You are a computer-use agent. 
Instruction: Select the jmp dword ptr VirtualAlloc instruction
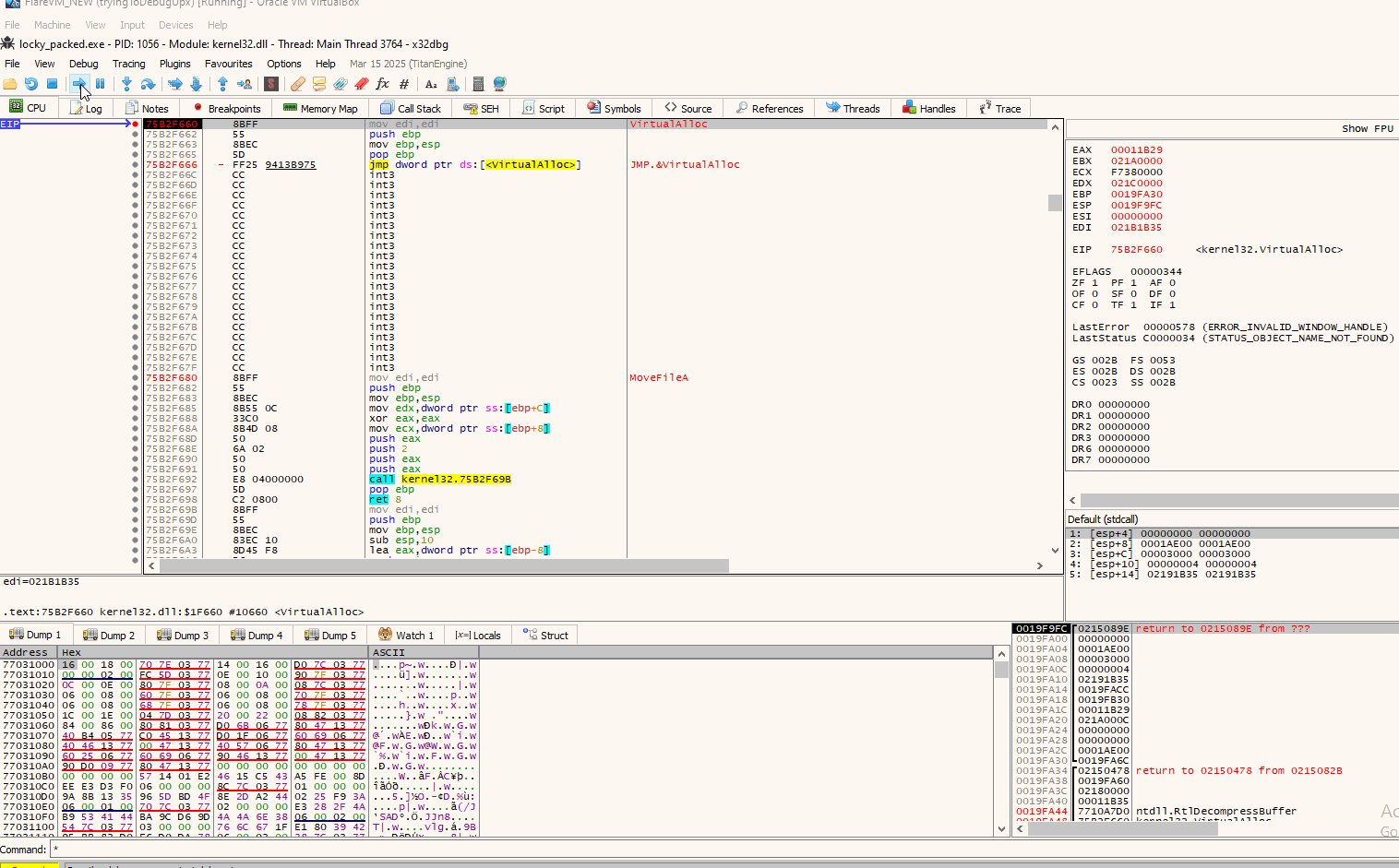click(x=475, y=164)
